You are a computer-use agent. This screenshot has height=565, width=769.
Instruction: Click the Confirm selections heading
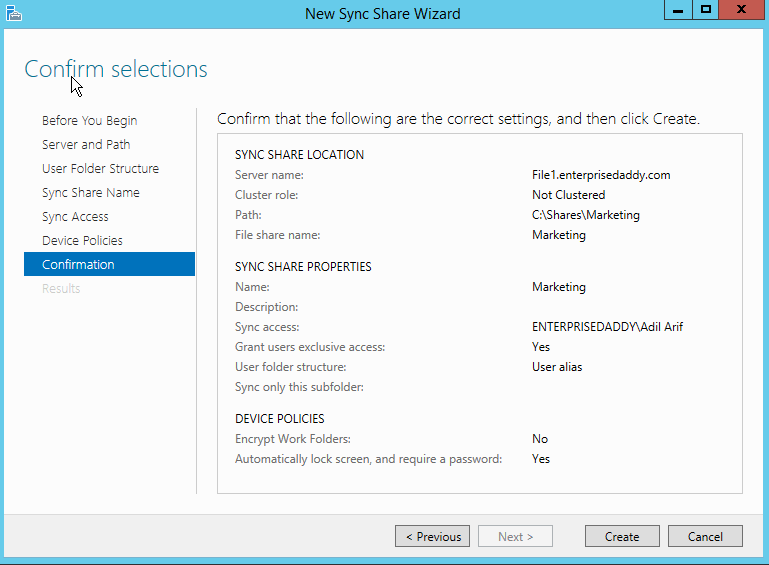coord(116,69)
